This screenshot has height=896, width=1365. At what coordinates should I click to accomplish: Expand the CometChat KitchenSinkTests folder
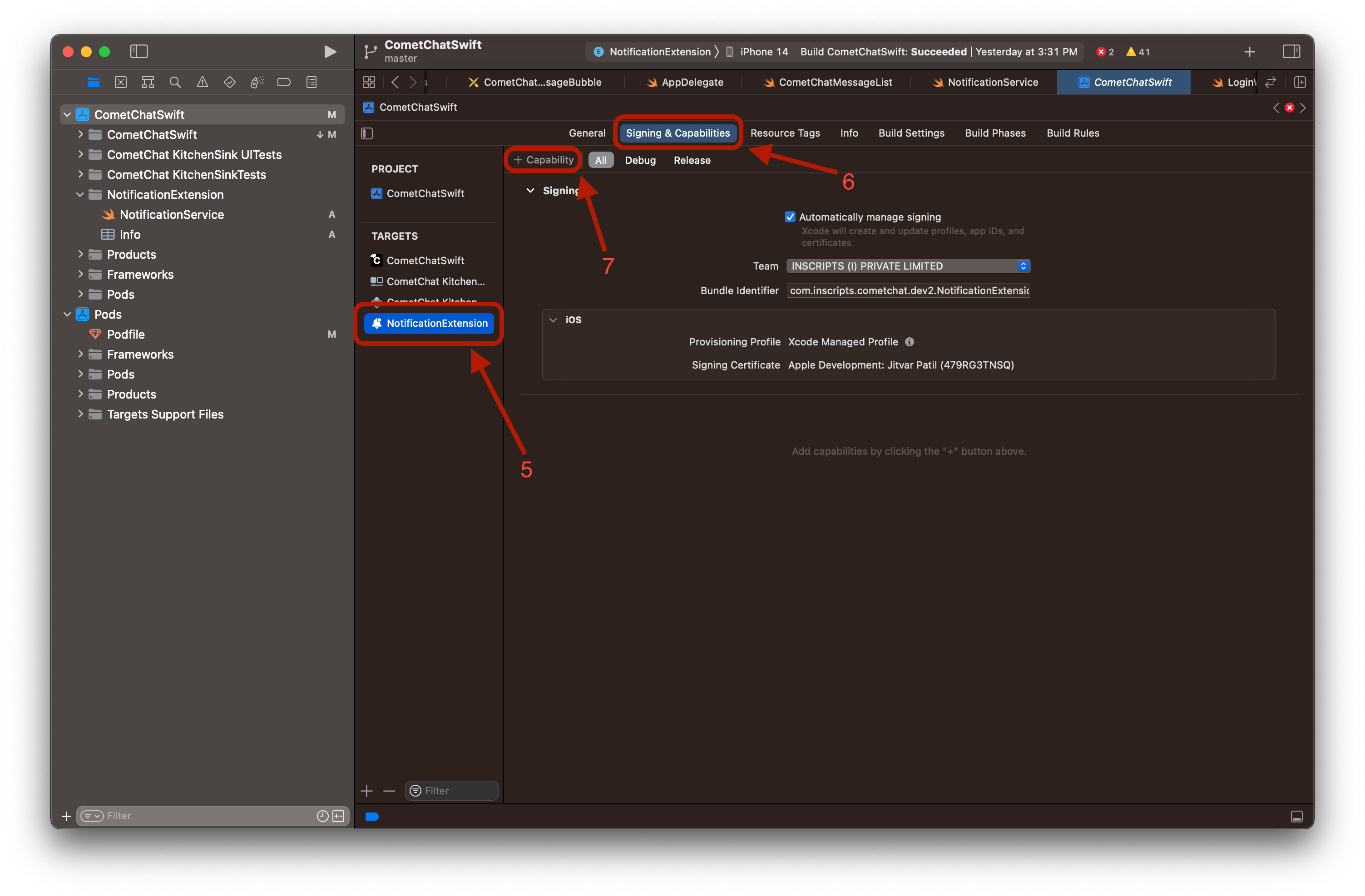click(80, 174)
